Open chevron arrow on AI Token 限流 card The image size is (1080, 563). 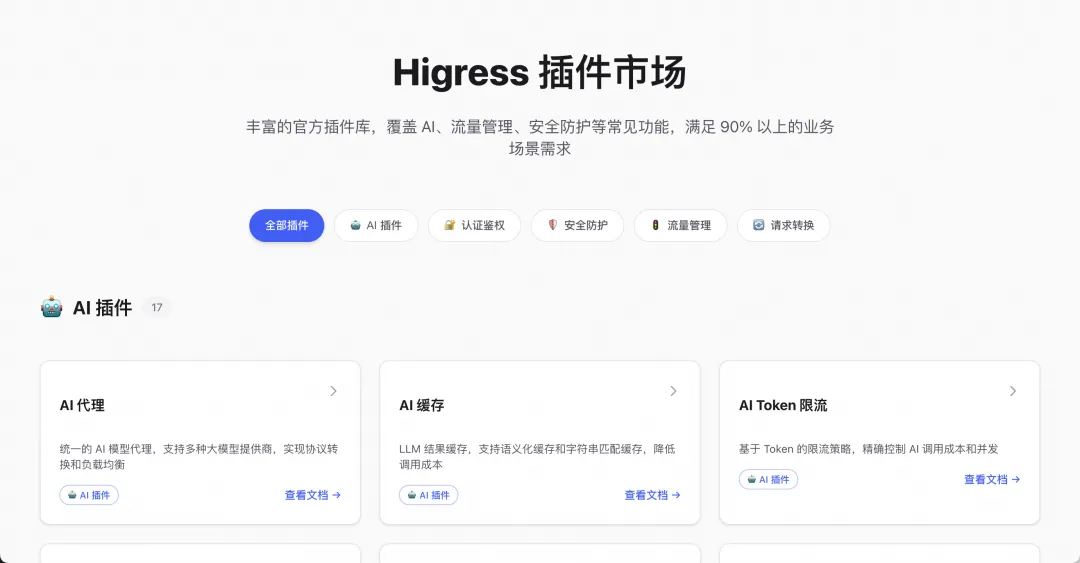coord(1012,391)
